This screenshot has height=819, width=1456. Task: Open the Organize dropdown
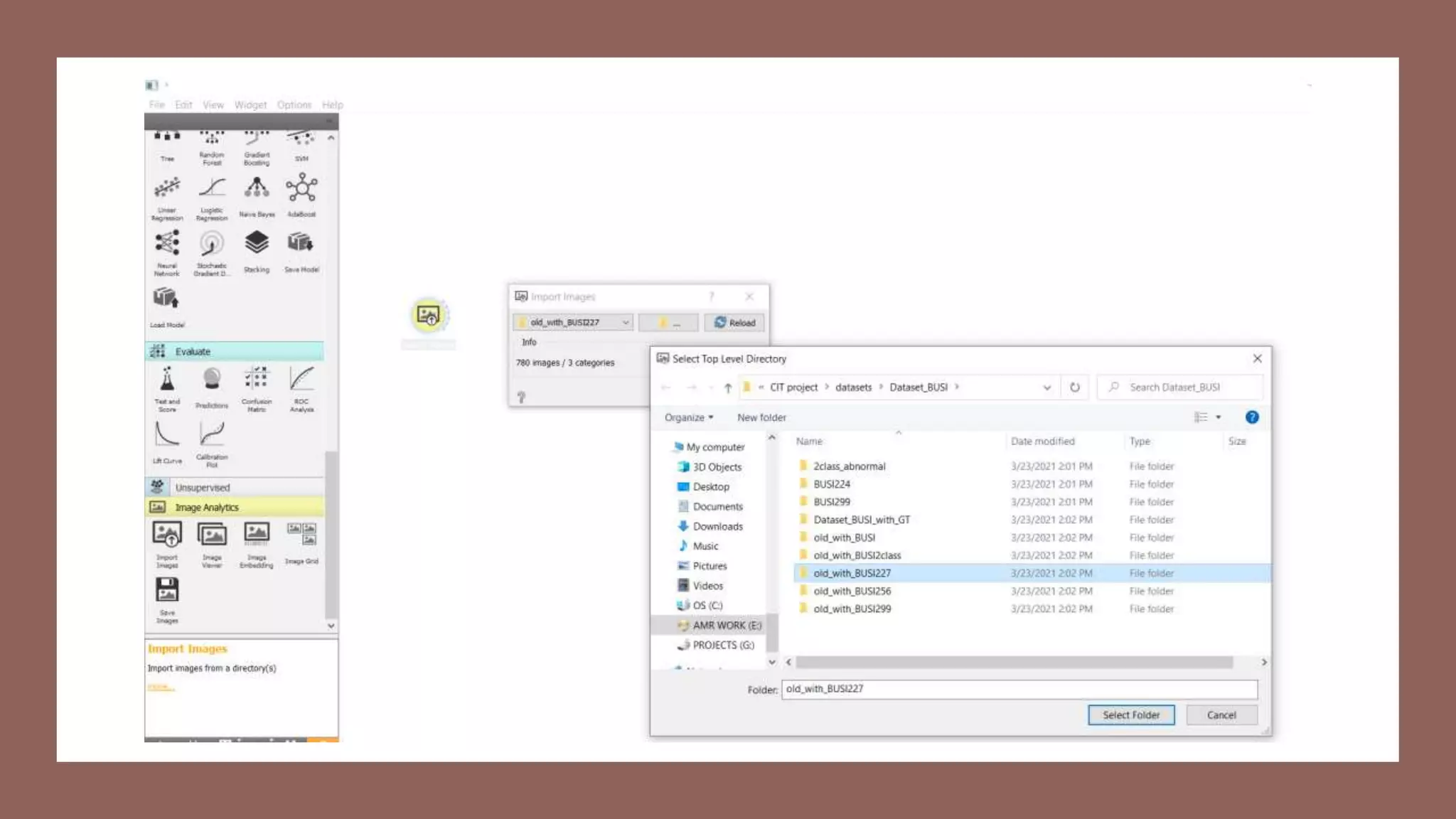[688, 417]
